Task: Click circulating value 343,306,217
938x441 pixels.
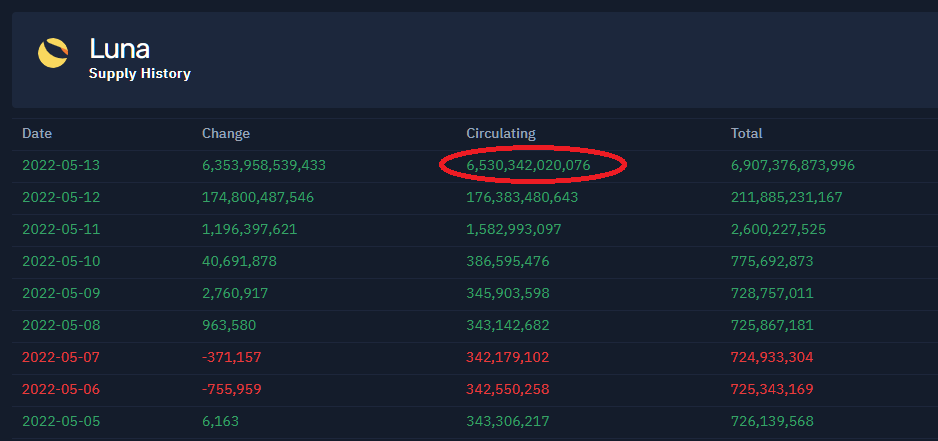Action: pos(508,421)
